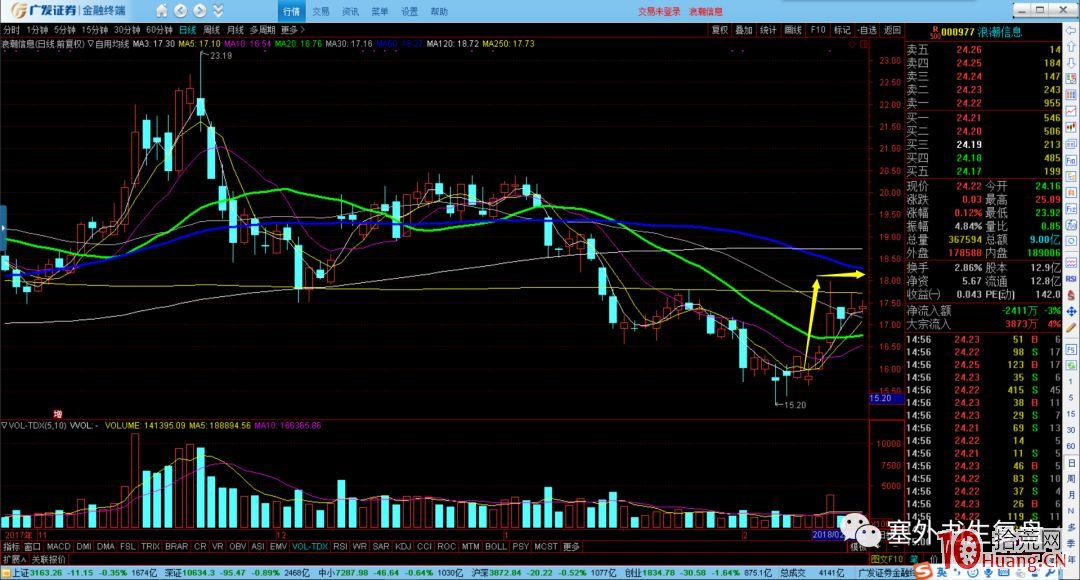1080x580 pixels.
Task: Switch to 月线 monthly chart
Action: [236, 30]
